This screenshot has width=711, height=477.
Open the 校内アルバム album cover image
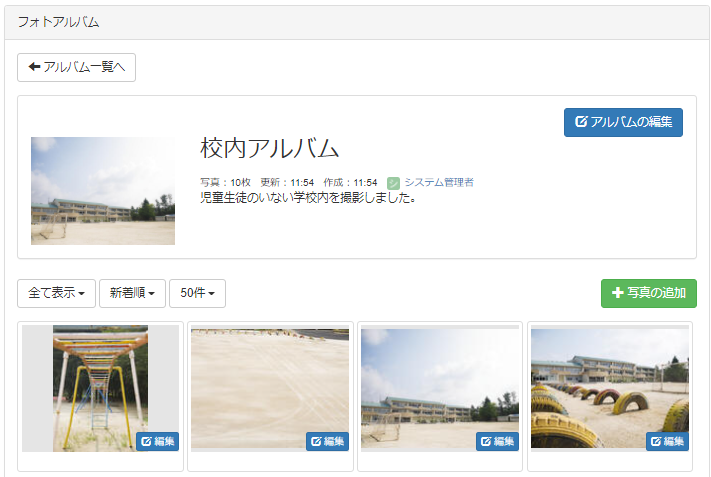coord(103,191)
